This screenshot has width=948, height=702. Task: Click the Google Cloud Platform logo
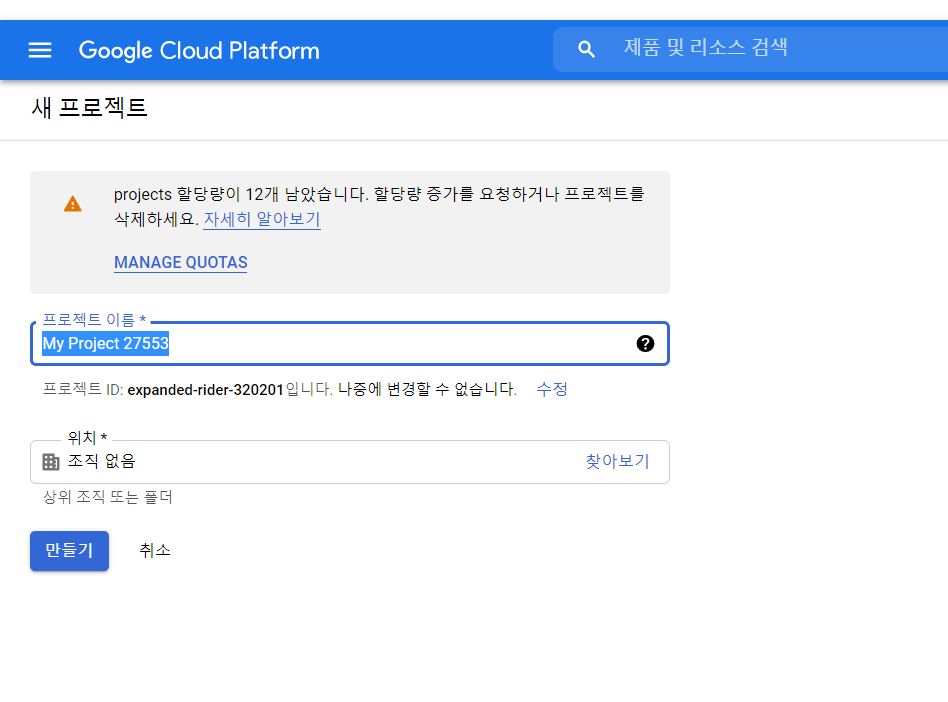tap(199, 50)
